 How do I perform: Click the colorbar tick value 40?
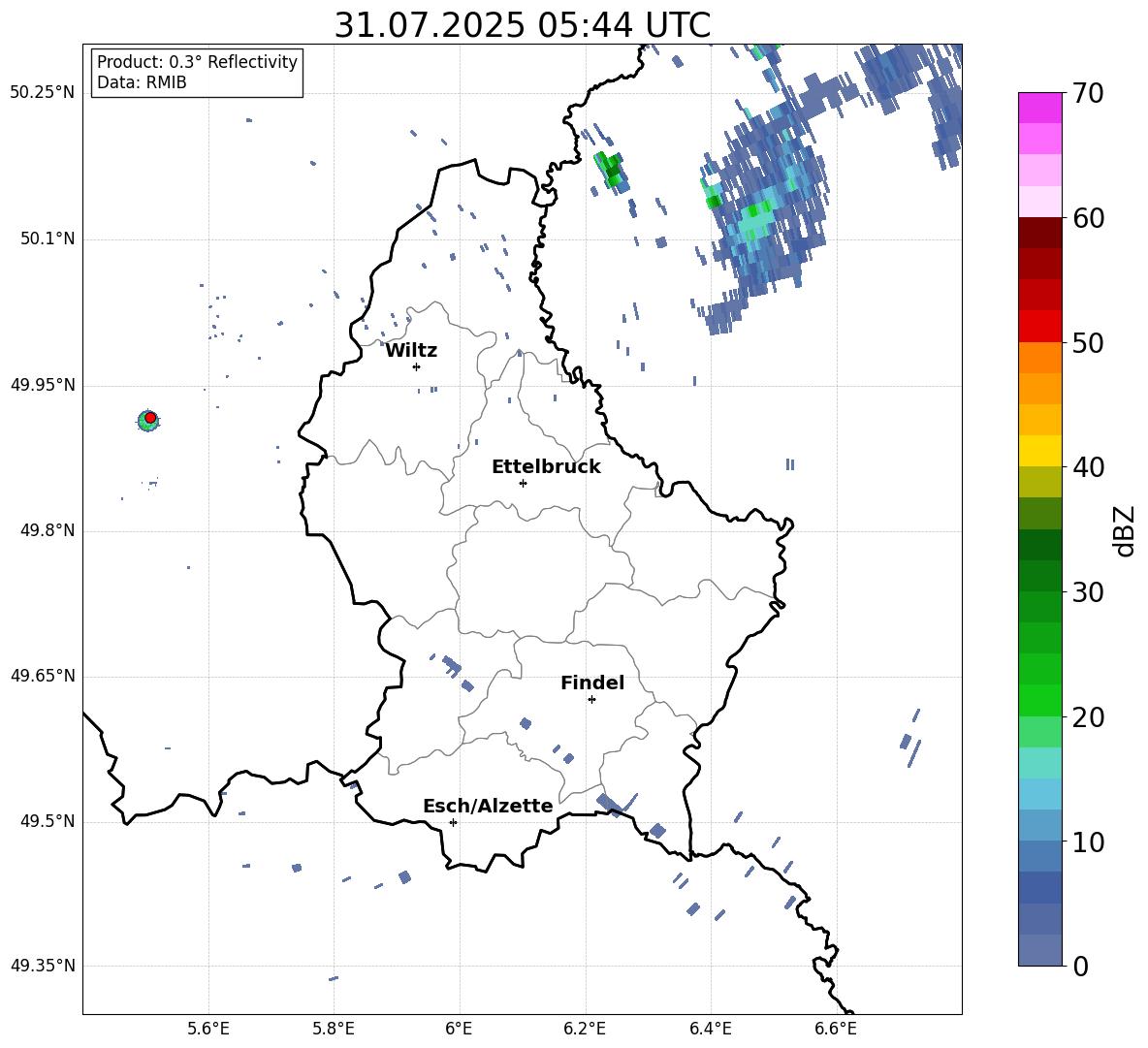pos(1088,467)
